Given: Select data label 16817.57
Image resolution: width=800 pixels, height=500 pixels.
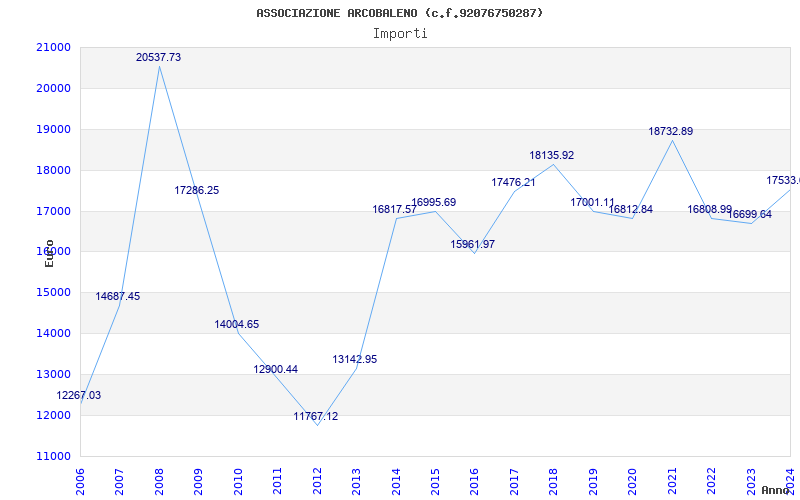Looking at the screenshot, I should [x=394, y=209].
